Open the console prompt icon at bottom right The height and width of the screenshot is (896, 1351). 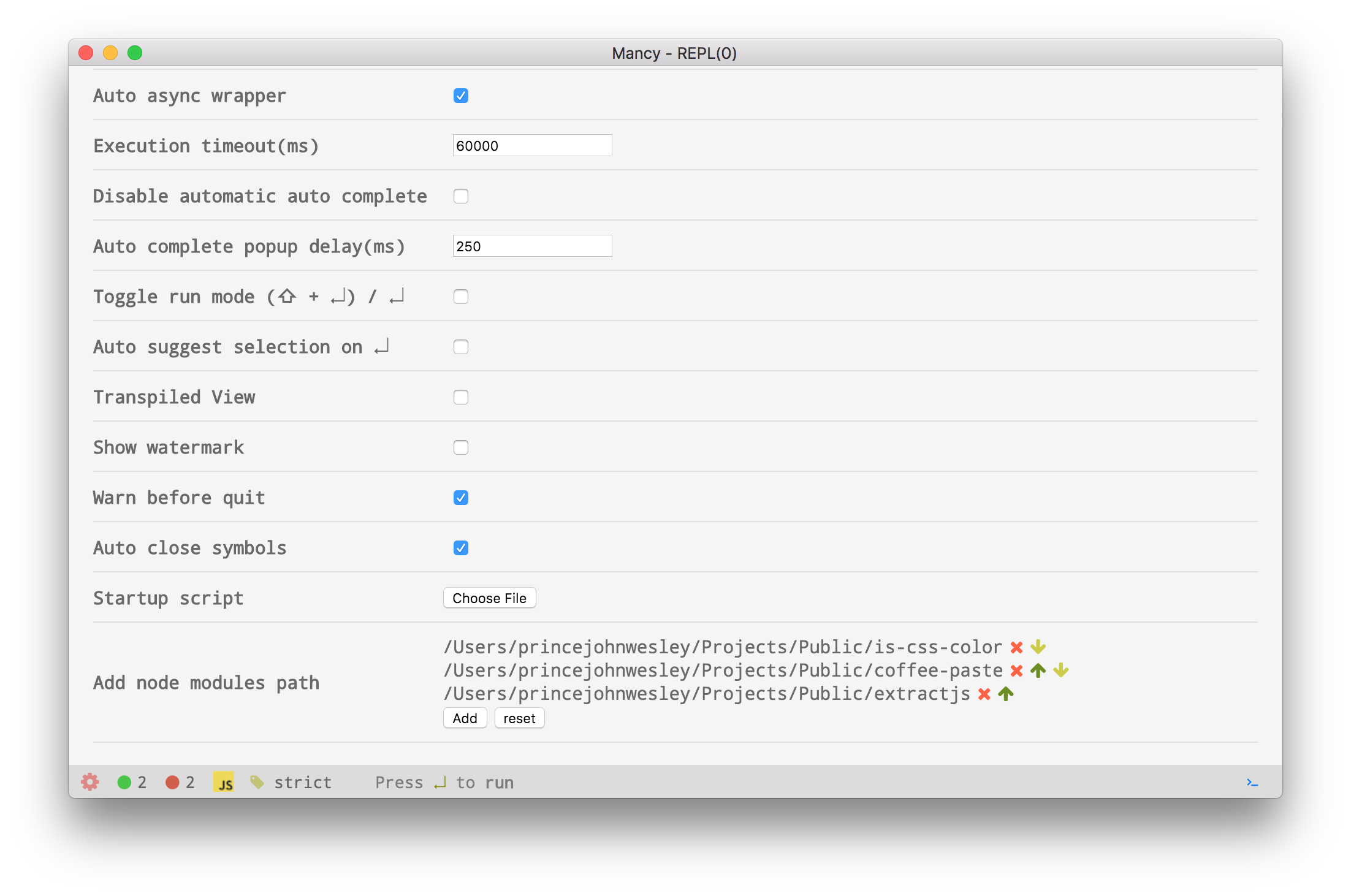click(x=1252, y=783)
